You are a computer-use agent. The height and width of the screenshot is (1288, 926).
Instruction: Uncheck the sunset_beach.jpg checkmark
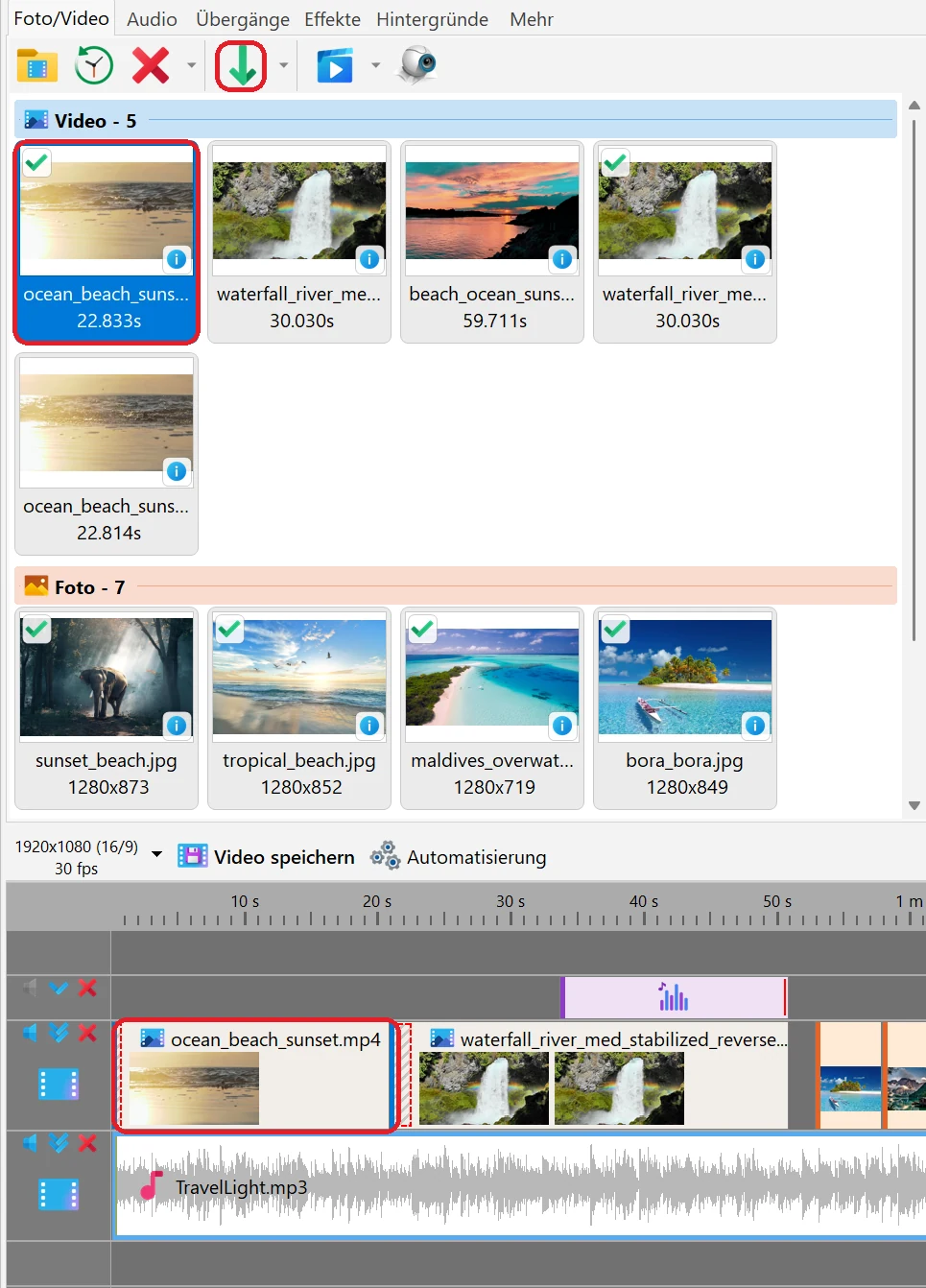tap(36, 629)
